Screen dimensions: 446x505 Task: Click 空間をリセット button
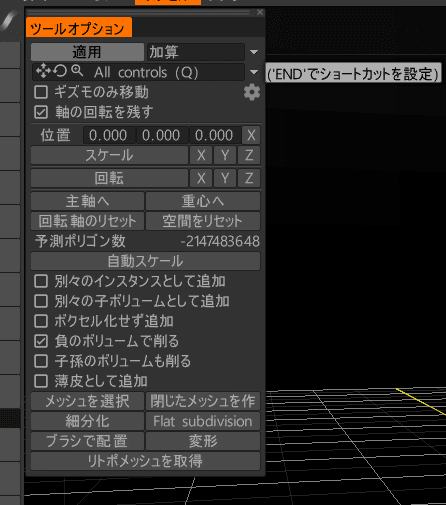tap(203, 221)
